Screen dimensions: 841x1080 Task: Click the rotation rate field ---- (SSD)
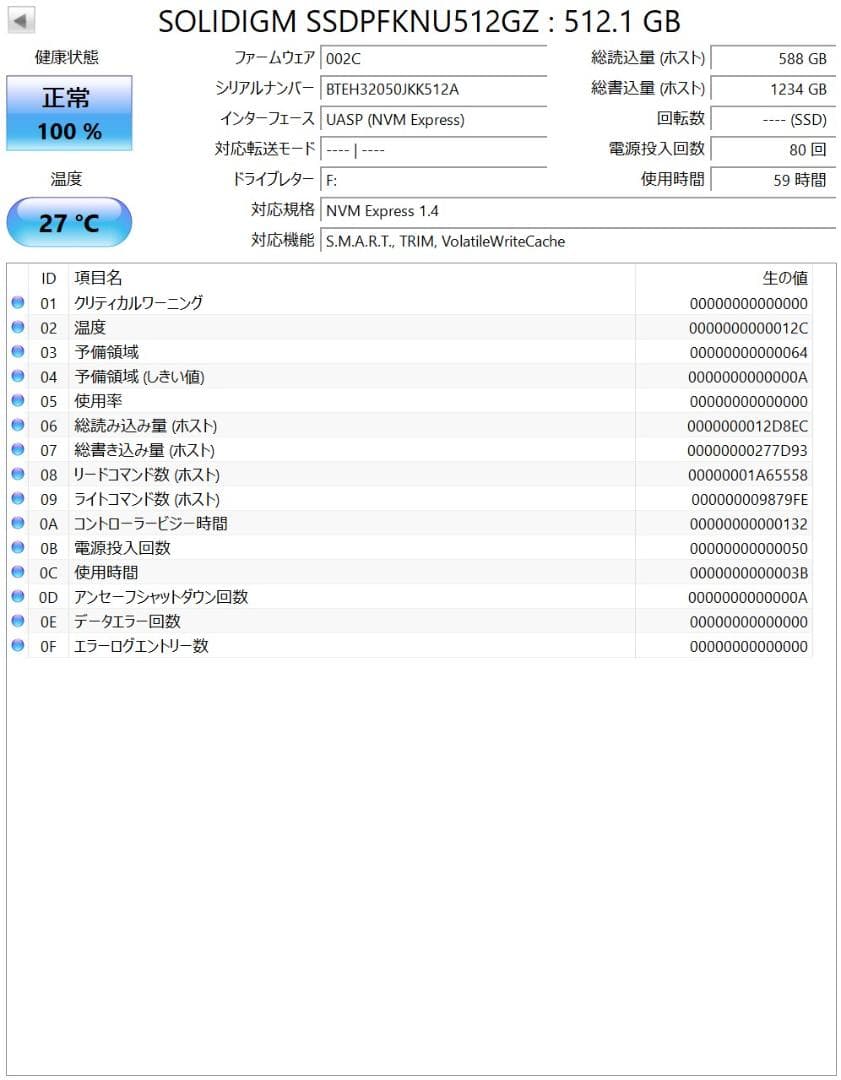[773, 119]
